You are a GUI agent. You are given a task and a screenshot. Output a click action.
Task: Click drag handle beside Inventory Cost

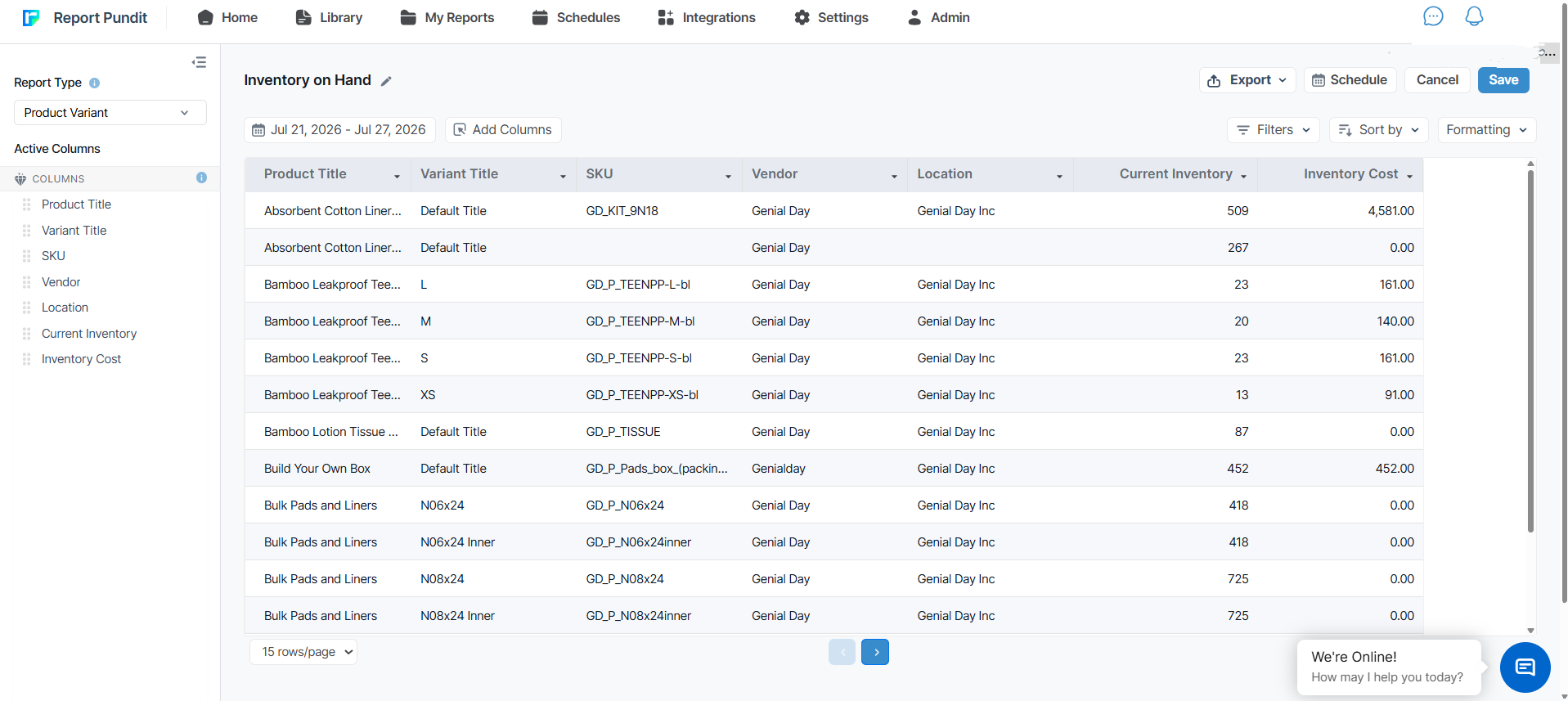27,359
